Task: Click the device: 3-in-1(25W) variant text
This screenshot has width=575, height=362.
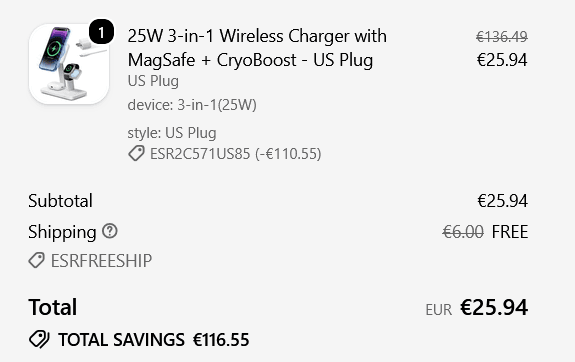Action: (x=192, y=105)
